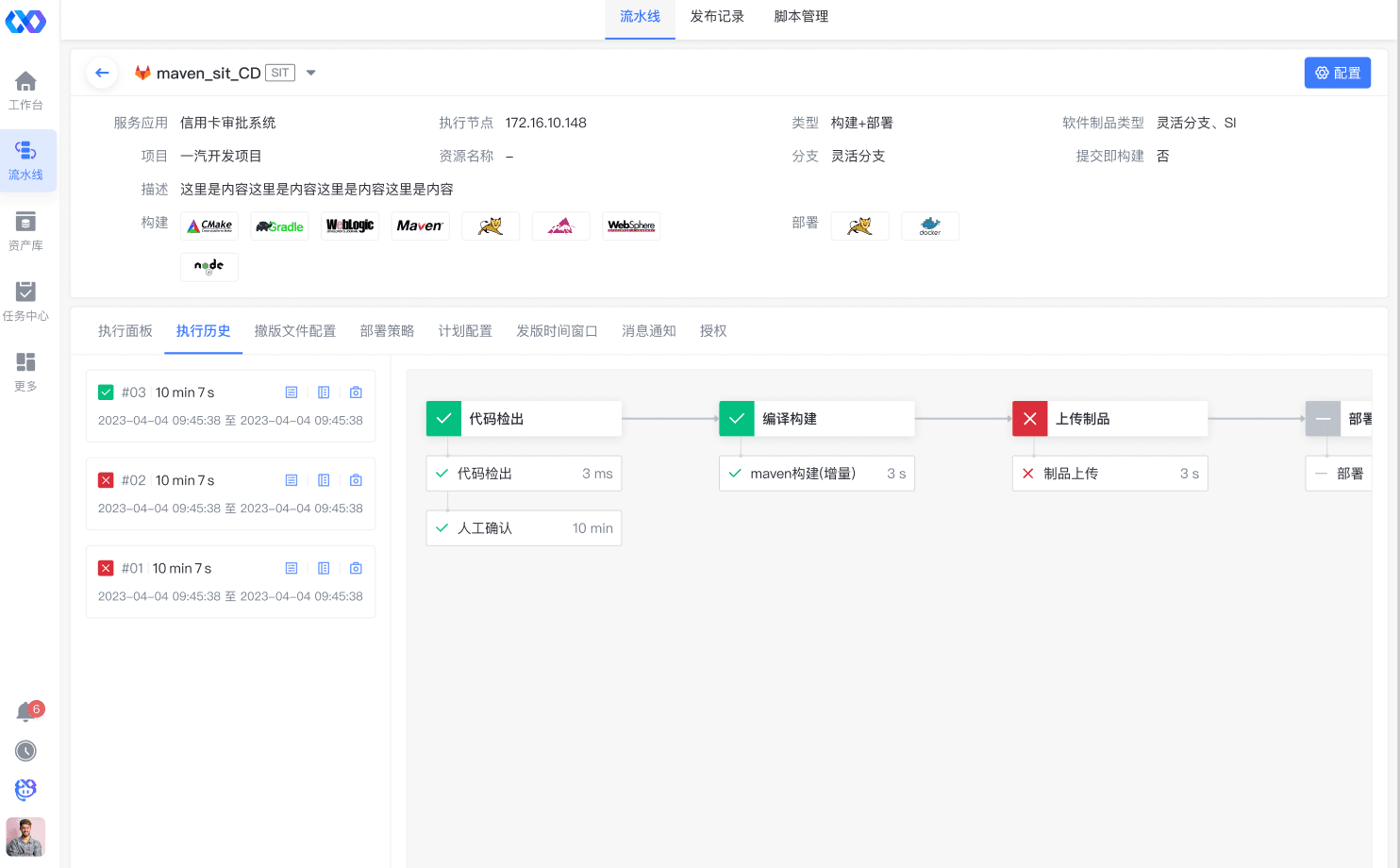
Task: Click the notification bell with badge
Action: (26, 712)
